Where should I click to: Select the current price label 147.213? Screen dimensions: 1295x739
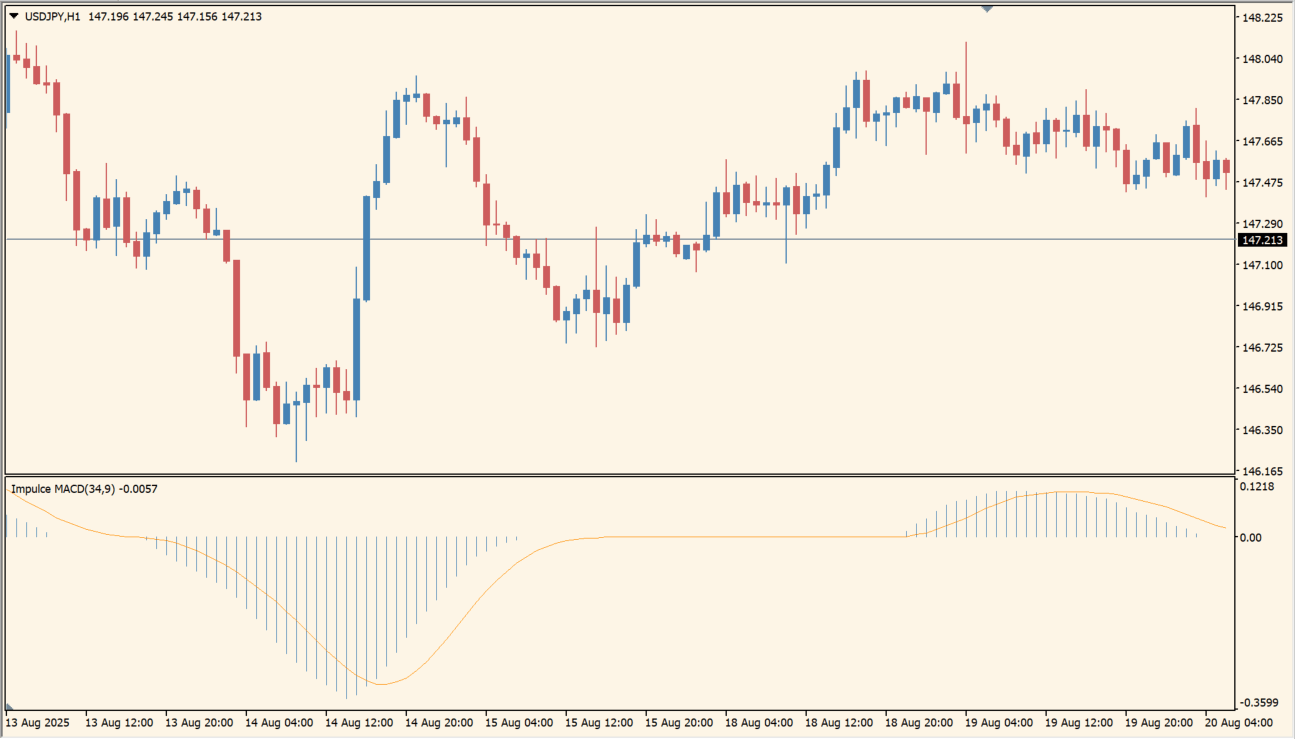1262,241
